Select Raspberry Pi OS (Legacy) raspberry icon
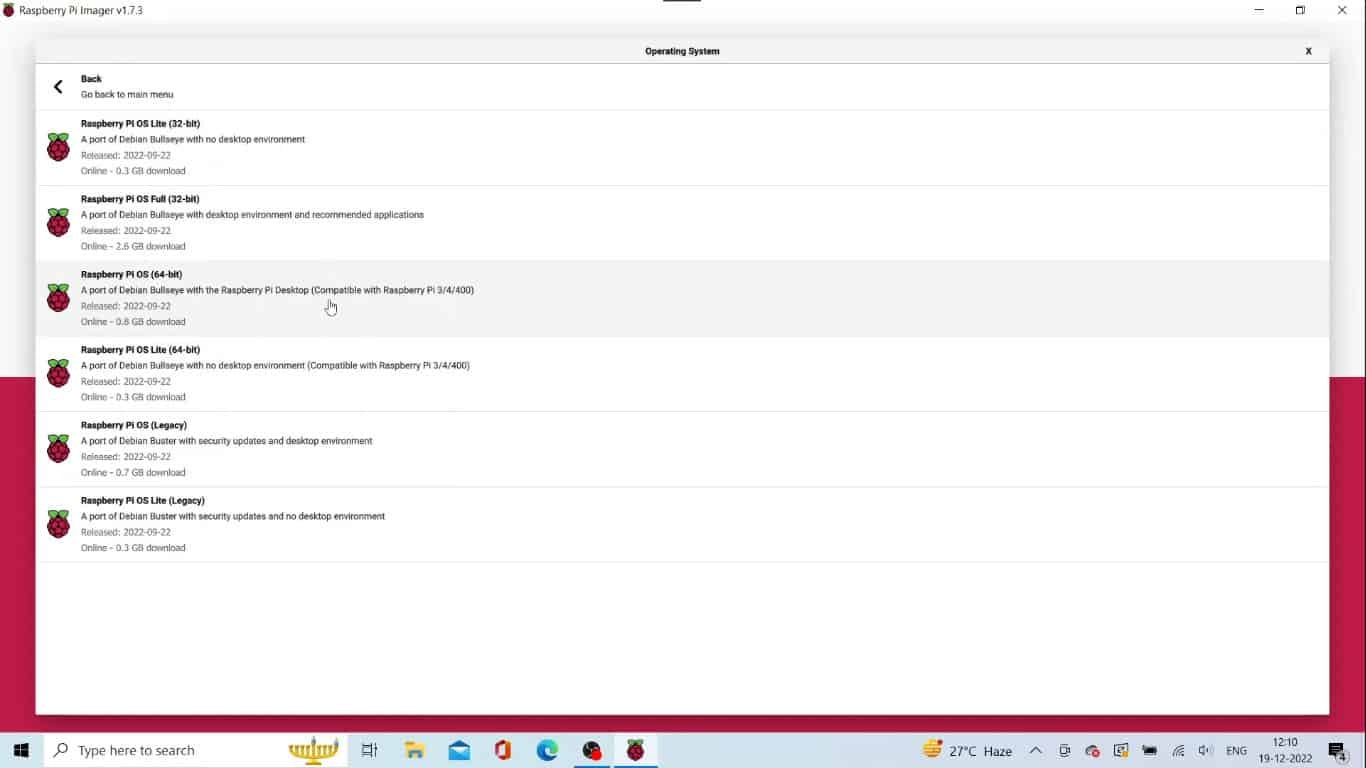Image resolution: width=1366 pixels, height=768 pixels. coord(58,449)
